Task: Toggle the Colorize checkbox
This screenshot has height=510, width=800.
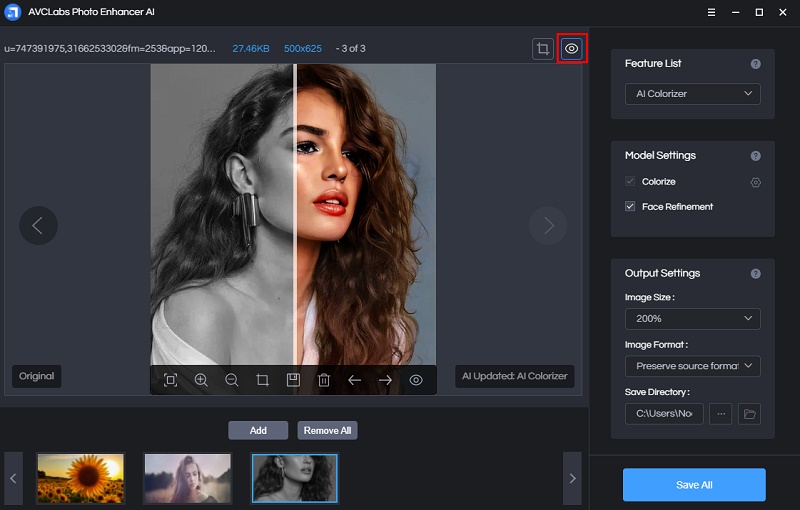Action: point(630,182)
